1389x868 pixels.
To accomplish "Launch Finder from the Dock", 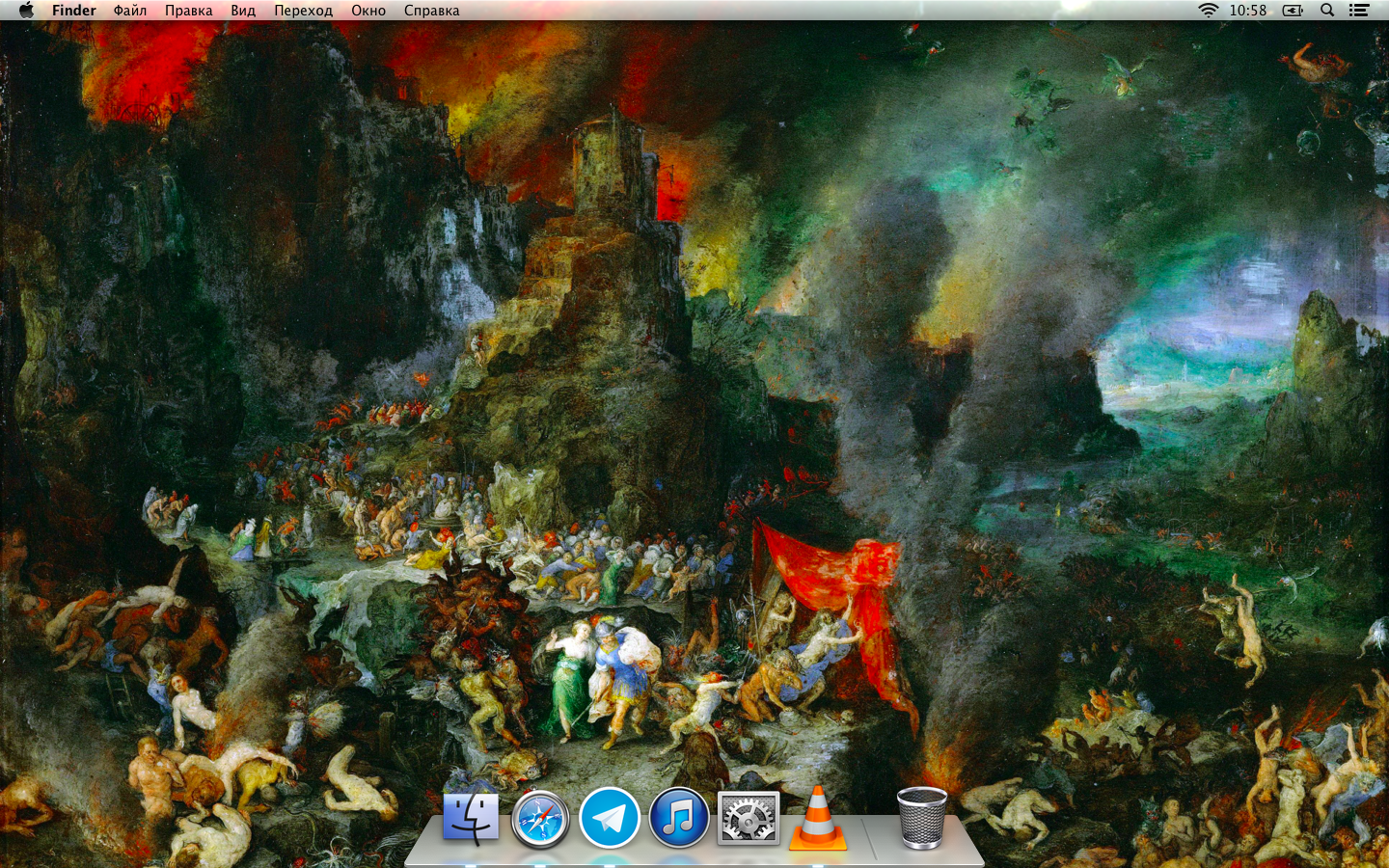I will click(471, 817).
